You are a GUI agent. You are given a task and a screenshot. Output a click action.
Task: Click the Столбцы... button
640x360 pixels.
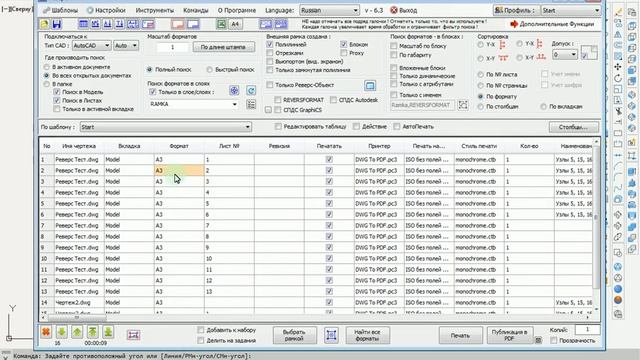573,127
